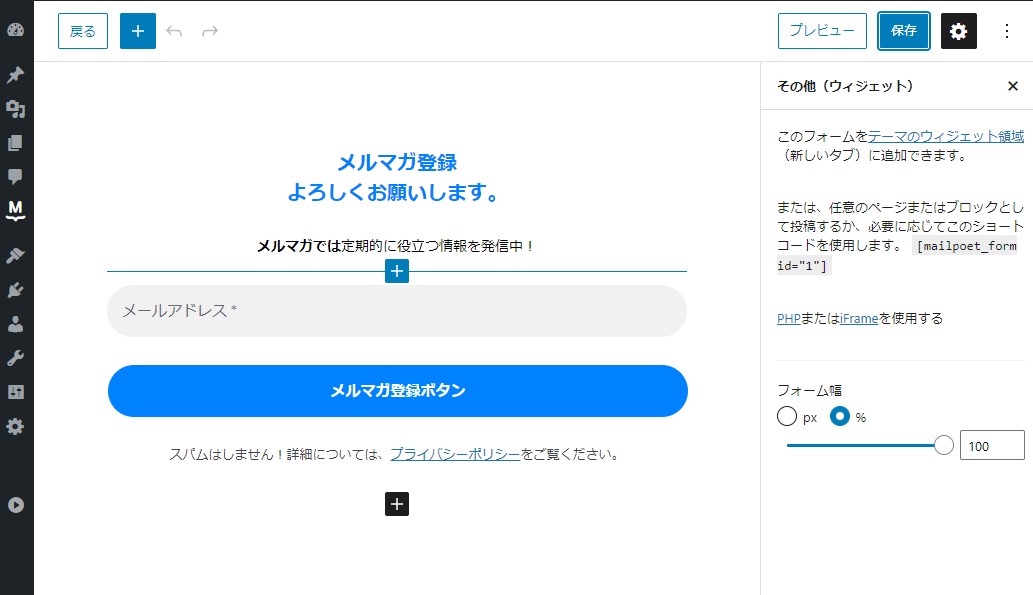1033x595 pixels.
Task: Click the MailPoet M icon
Action: [15, 210]
